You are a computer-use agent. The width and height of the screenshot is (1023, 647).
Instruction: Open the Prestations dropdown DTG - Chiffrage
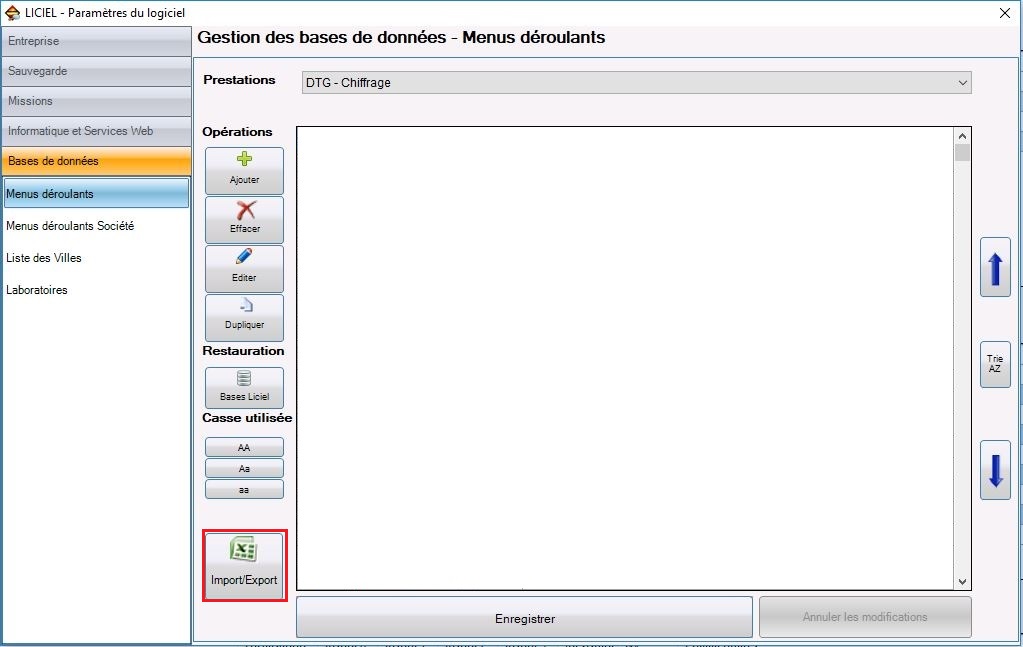[x=636, y=83]
